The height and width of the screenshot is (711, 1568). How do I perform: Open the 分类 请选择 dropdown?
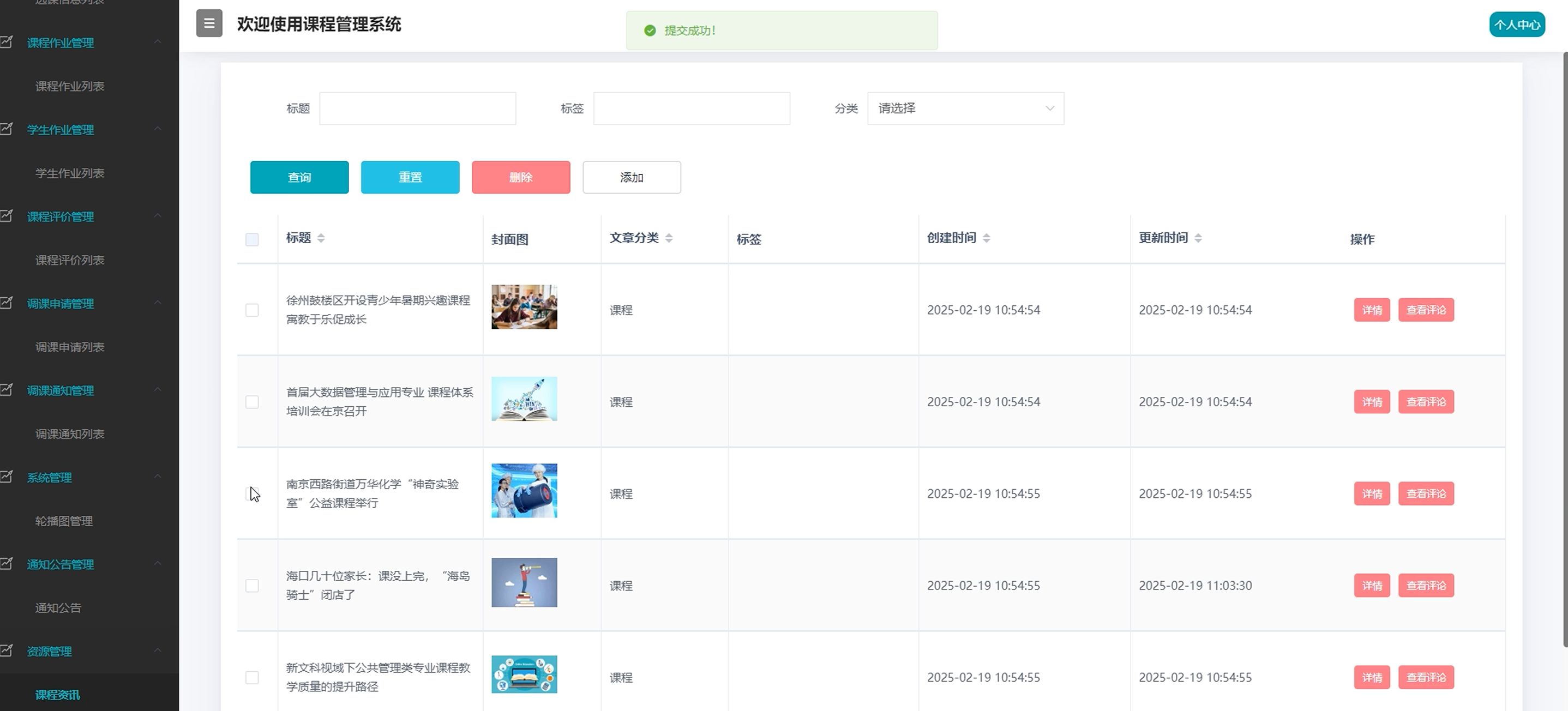[965, 109]
